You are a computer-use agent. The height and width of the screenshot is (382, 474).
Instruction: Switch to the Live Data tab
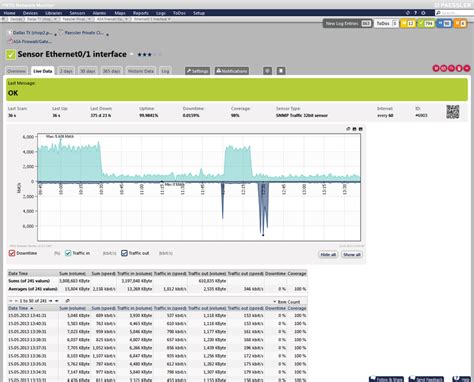pyautogui.click(x=43, y=71)
